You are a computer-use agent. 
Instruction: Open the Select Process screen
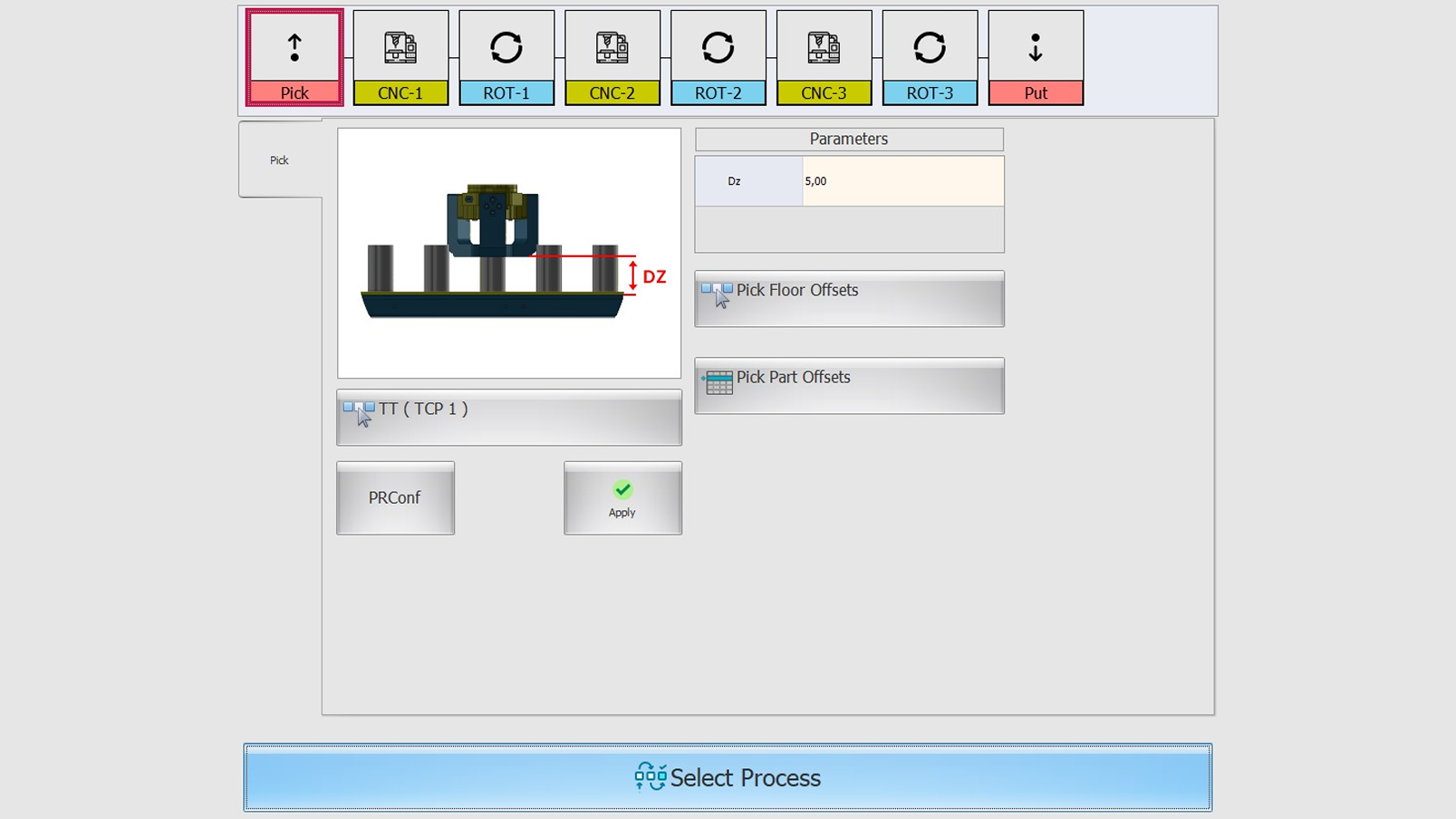point(726,777)
